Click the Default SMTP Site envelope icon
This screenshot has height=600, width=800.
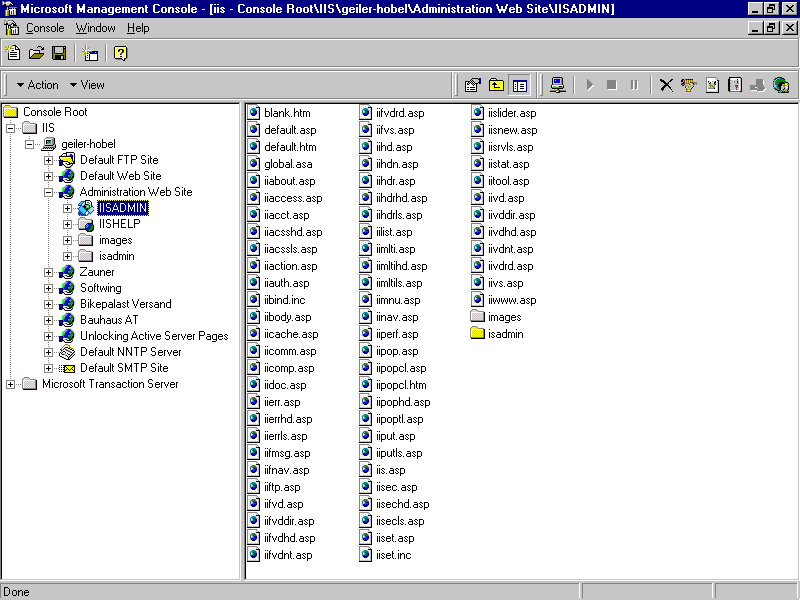(x=67, y=368)
